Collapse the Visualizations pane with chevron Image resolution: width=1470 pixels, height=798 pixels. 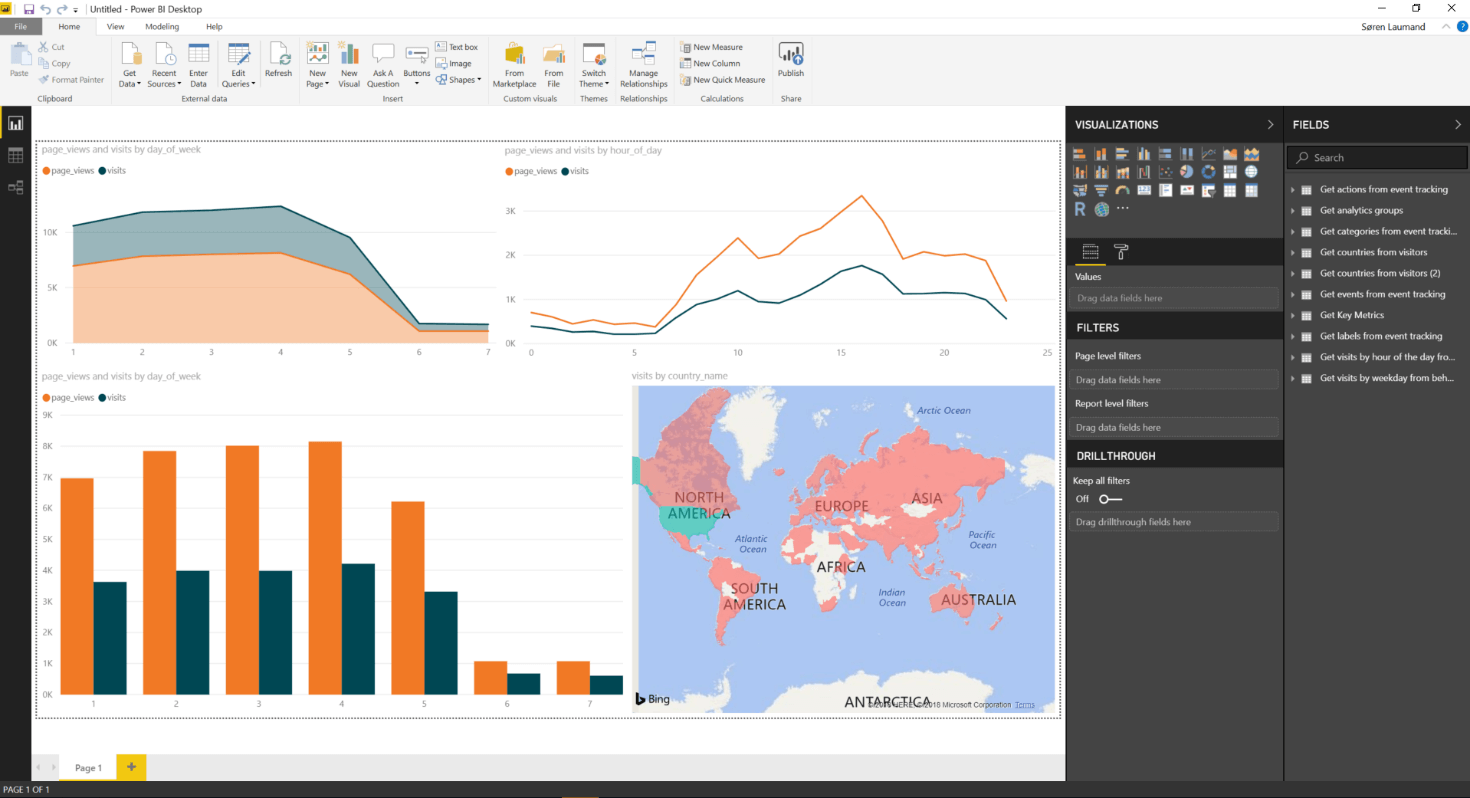(x=1271, y=125)
